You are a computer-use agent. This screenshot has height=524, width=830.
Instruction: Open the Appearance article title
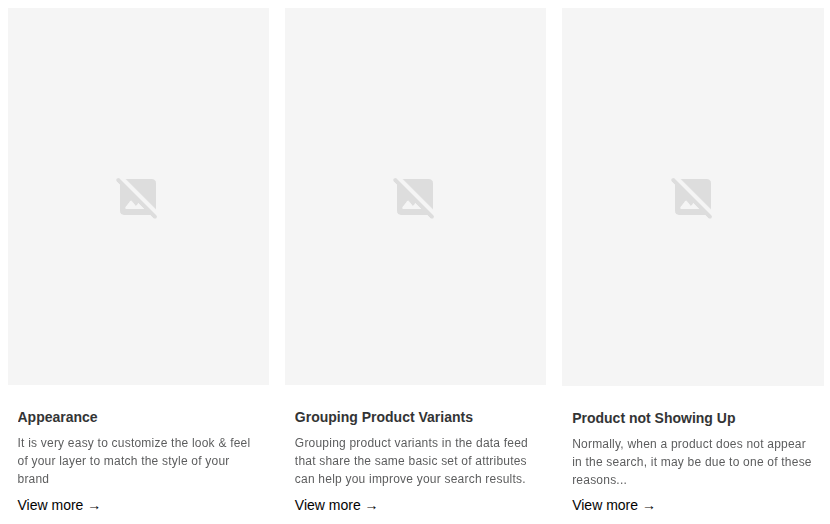[x=57, y=417]
